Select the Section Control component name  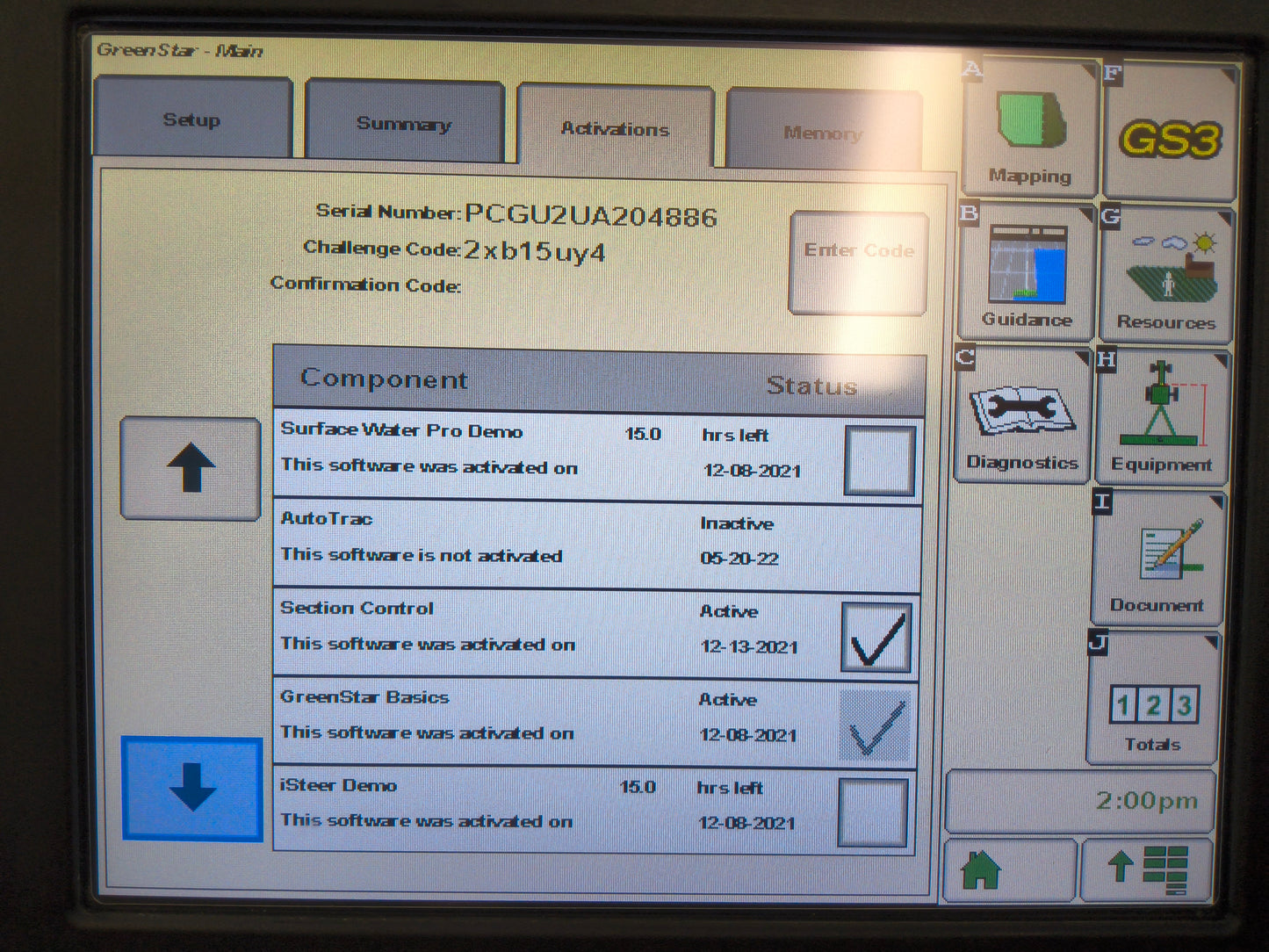(357, 608)
